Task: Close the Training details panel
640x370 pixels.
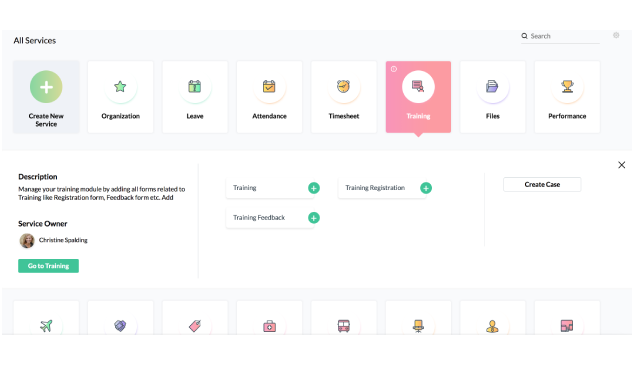Action: pos(622,165)
